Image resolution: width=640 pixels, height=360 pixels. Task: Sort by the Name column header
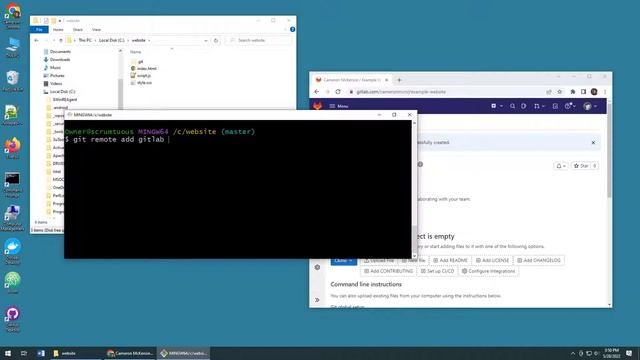click(x=136, y=52)
